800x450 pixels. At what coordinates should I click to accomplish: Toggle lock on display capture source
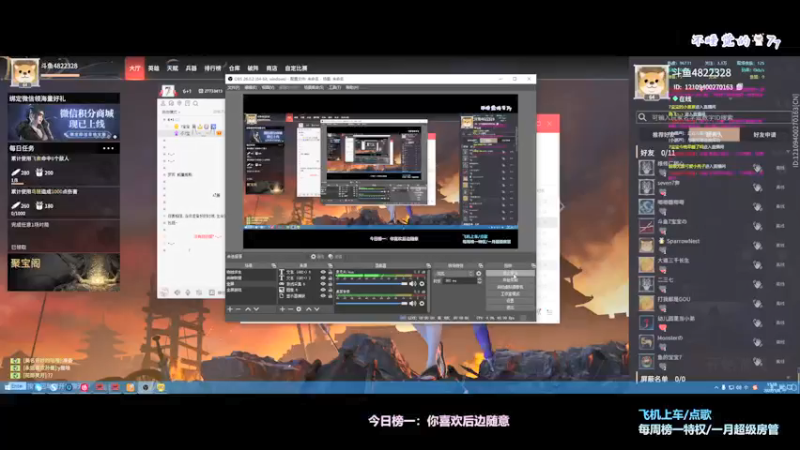tap(330, 296)
